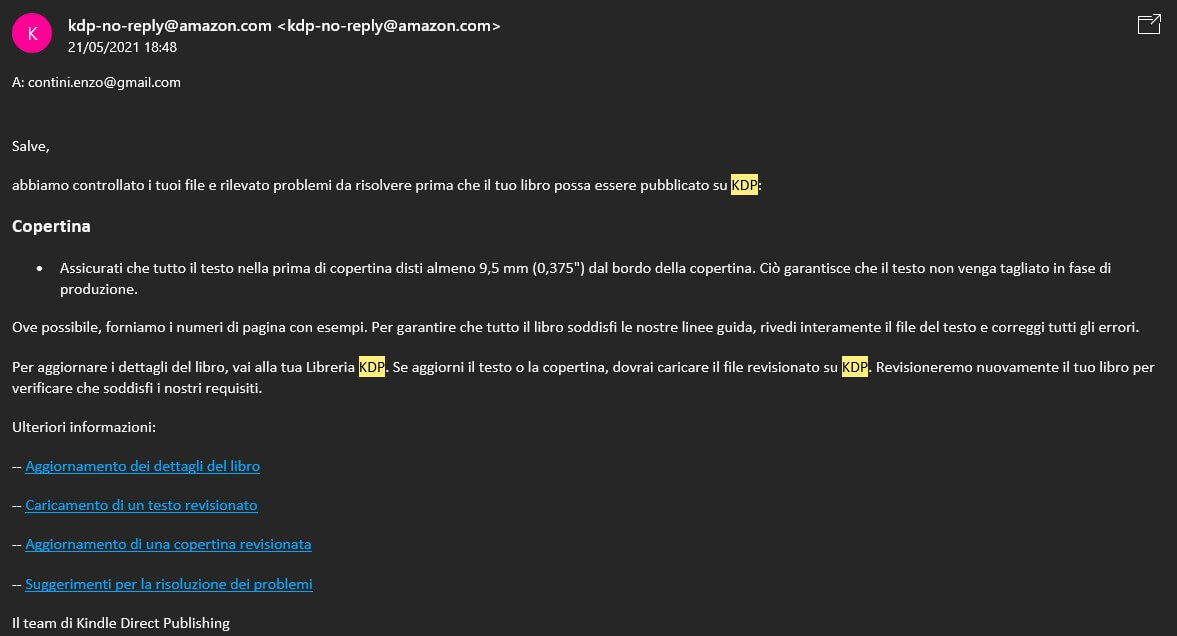The width and height of the screenshot is (1177, 636).
Task: Click the paragraph starting 'Ove possibile'
Action: 400,327
